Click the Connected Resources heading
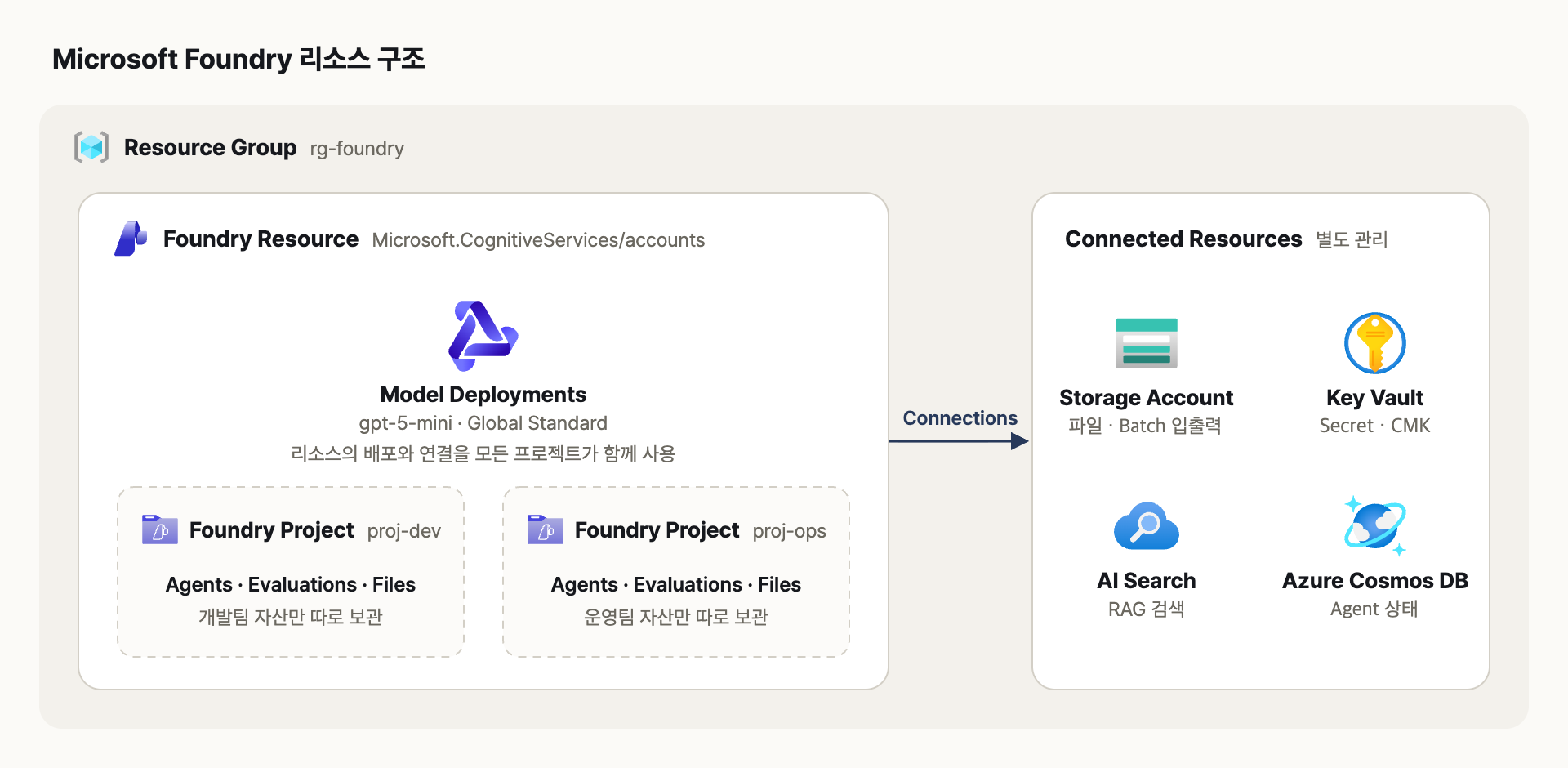This screenshot has width=1568, height=768. tap(1183, 239)
